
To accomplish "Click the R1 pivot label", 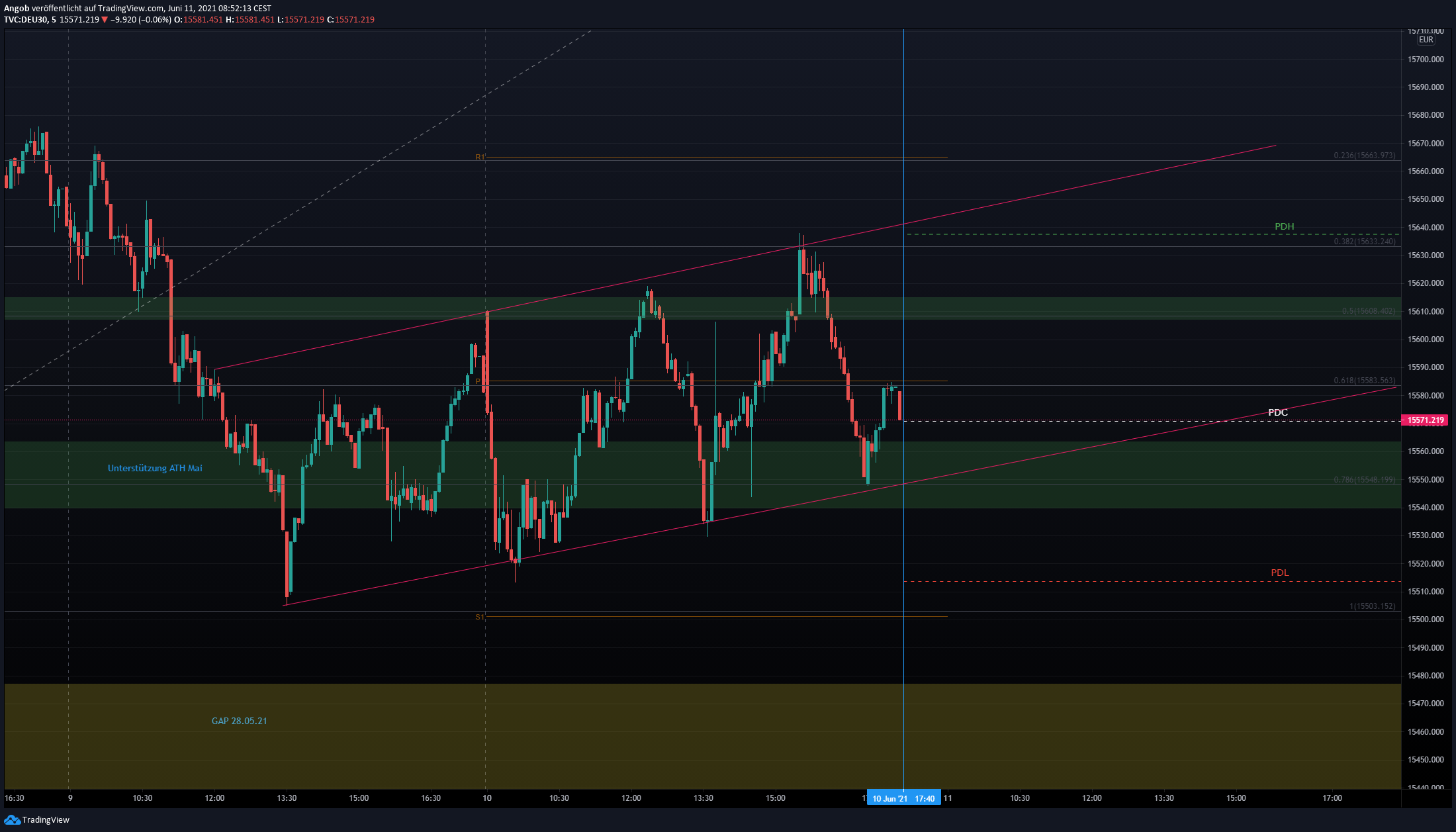I will point(480,158).
